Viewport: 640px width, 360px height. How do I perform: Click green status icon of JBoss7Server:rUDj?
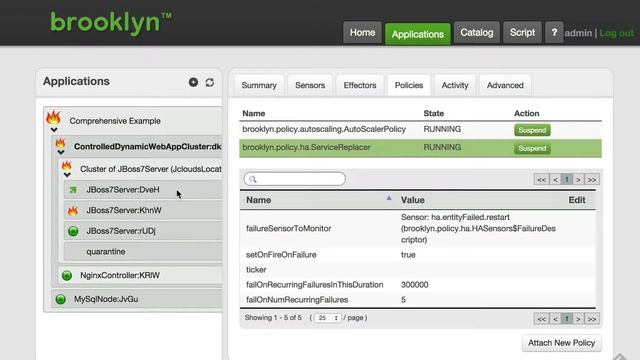click(73, 231)
